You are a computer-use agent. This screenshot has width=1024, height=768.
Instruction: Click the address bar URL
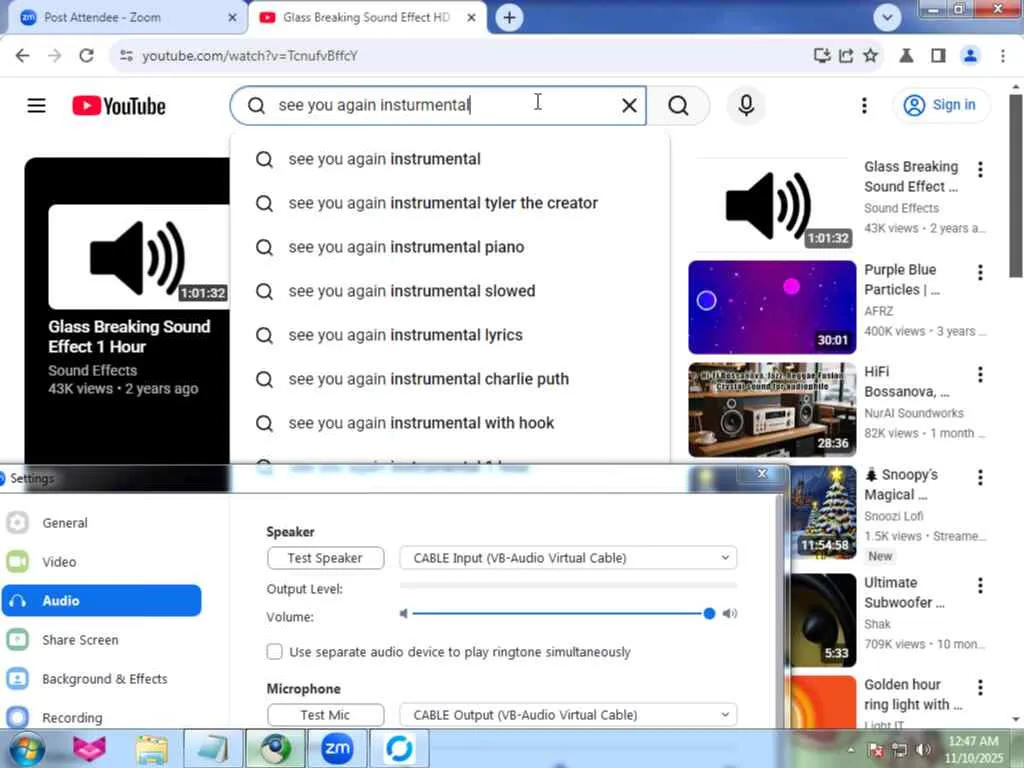250,56
